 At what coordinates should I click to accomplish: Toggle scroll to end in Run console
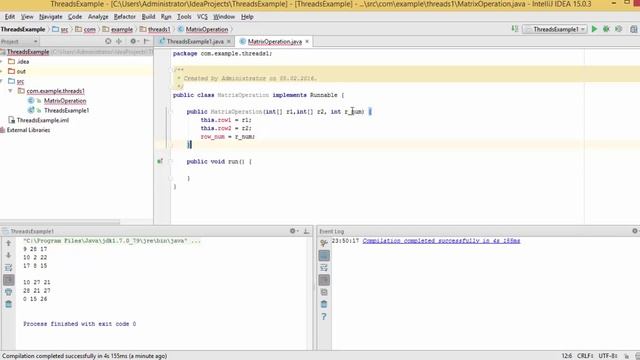click(x=9, y=280)
